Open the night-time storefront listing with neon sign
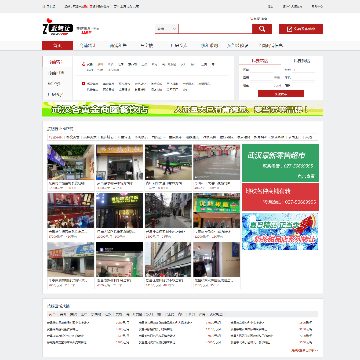The width and height of the screenshot is (360, 360). click(119, 211)
